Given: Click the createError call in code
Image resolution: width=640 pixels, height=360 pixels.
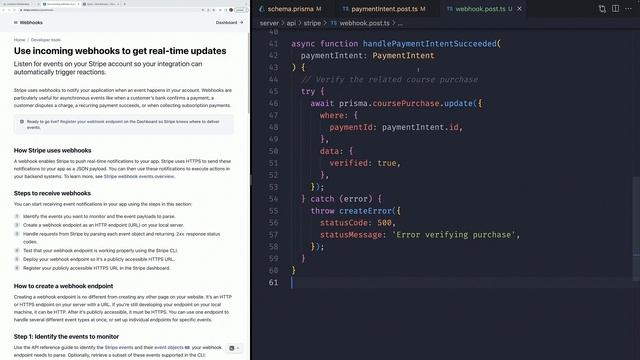Looking at the screenshot, I should click(x=365, y=211).
